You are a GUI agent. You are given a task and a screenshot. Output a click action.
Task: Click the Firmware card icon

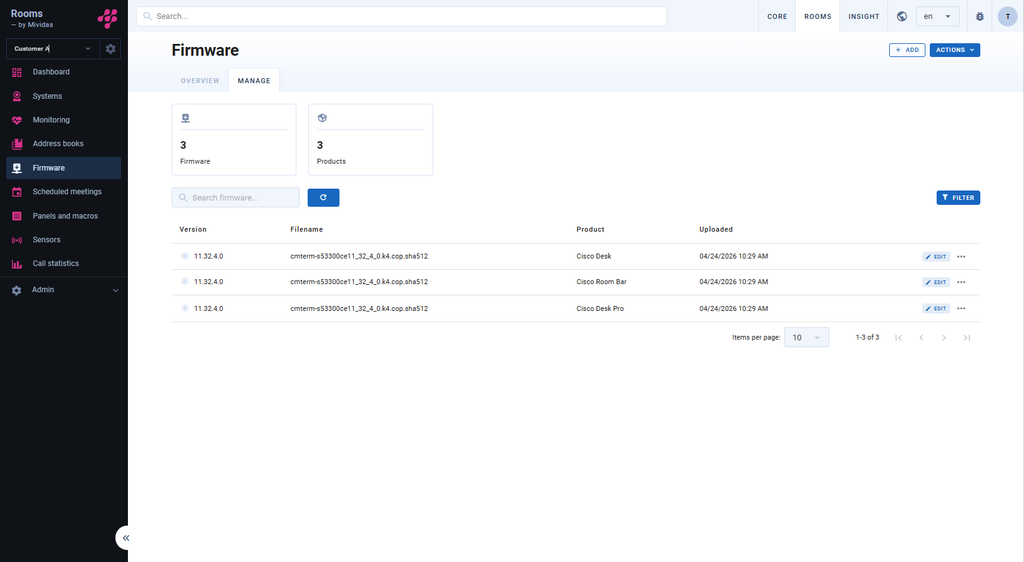185,118
